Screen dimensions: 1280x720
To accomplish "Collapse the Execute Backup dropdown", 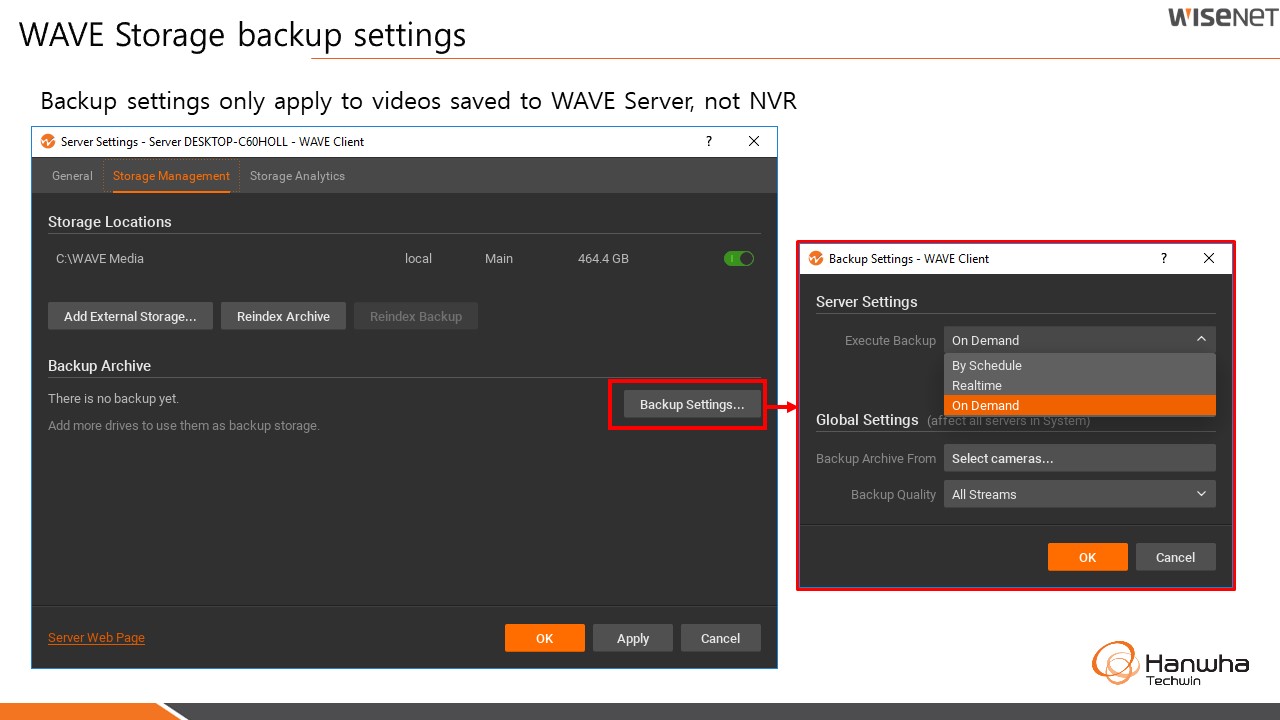I will 1201,340.
